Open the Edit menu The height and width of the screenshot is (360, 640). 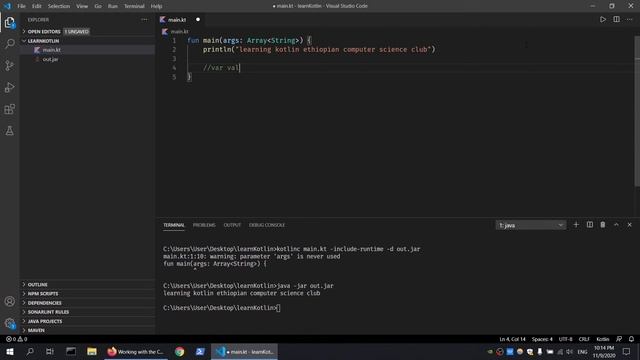click(x=37, y=6)
